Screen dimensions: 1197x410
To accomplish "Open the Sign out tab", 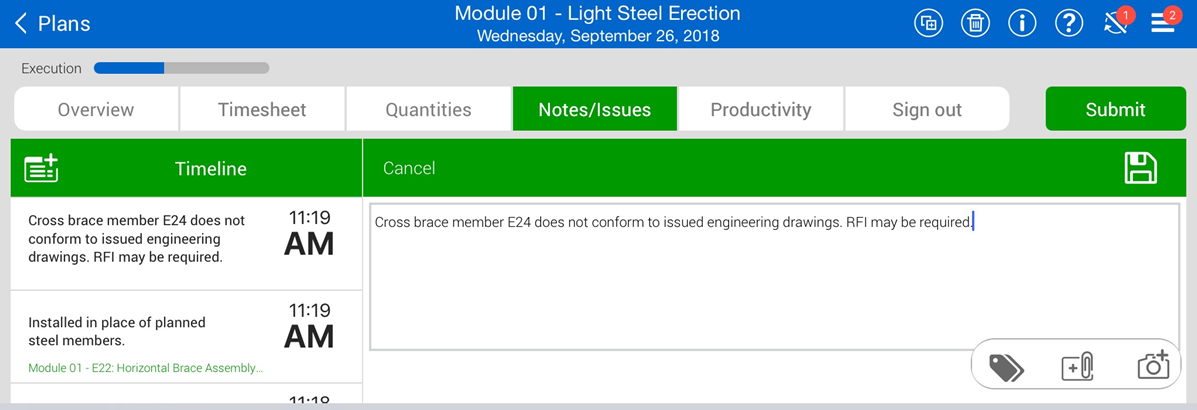I will click(x=927, y=110).
